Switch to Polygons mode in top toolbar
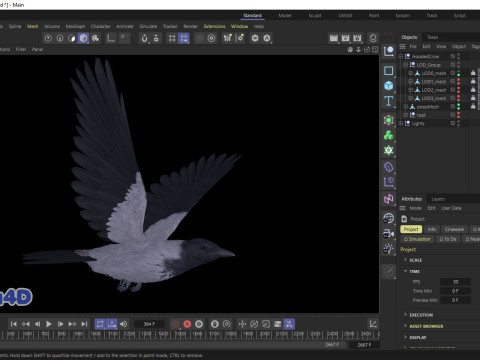The height and width of the screenshot is (360, 480). pyautogui.click(x=72, y=38)
